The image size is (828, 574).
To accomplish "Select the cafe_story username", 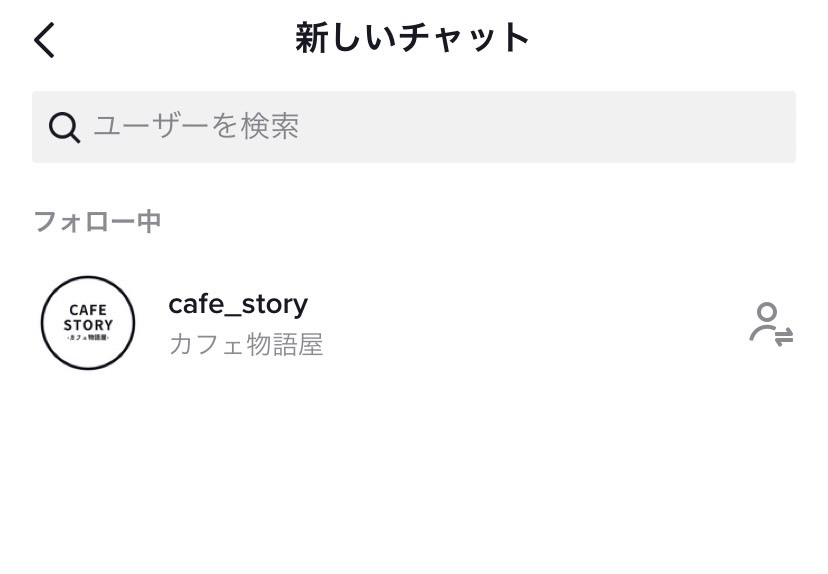I will pos(238,305).
